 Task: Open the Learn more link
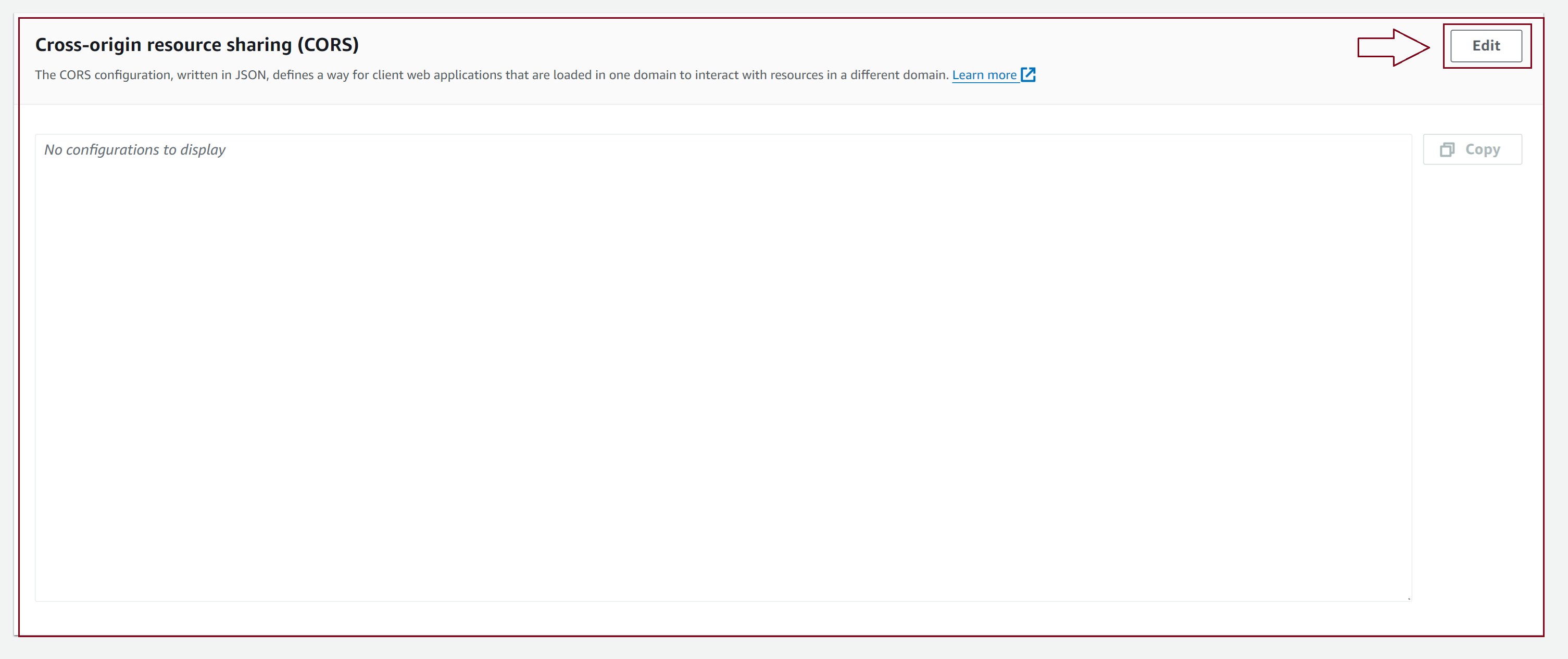(984, 75)
